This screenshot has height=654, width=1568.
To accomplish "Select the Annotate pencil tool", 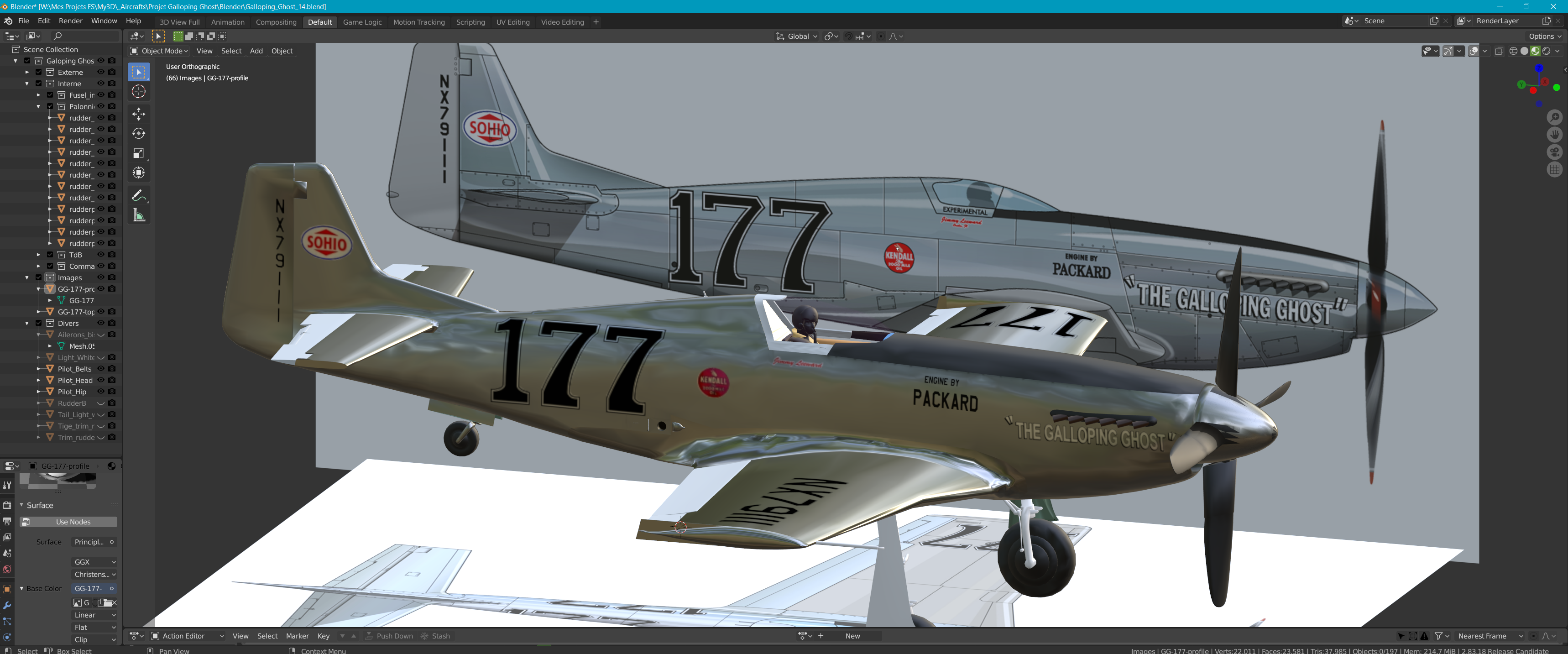I will pyautogui.click(x=139, y=195).
